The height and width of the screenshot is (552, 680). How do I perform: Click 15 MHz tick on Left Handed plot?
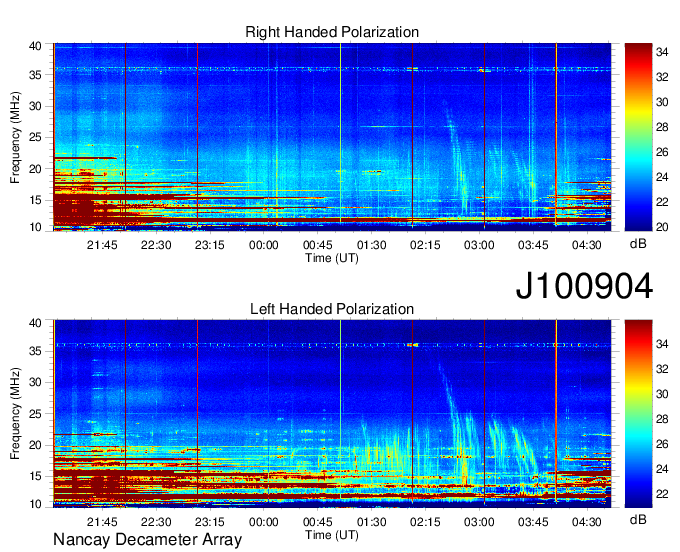click(x=35, y=477)
